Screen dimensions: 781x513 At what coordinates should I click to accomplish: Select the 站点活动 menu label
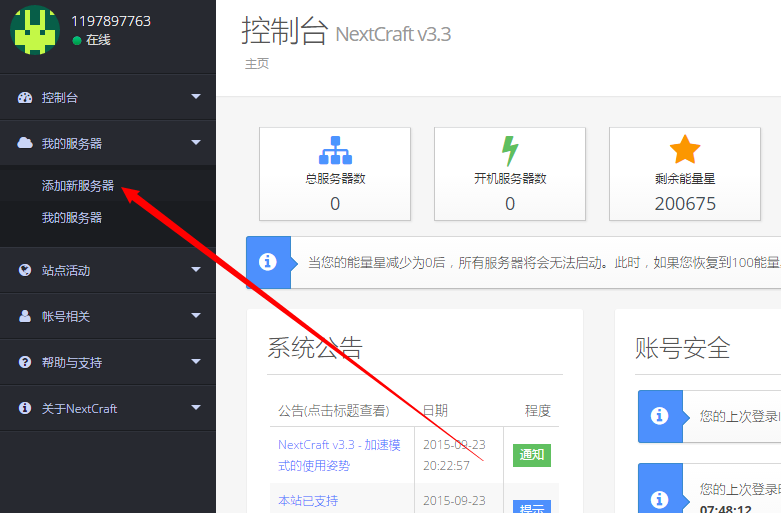66,270
